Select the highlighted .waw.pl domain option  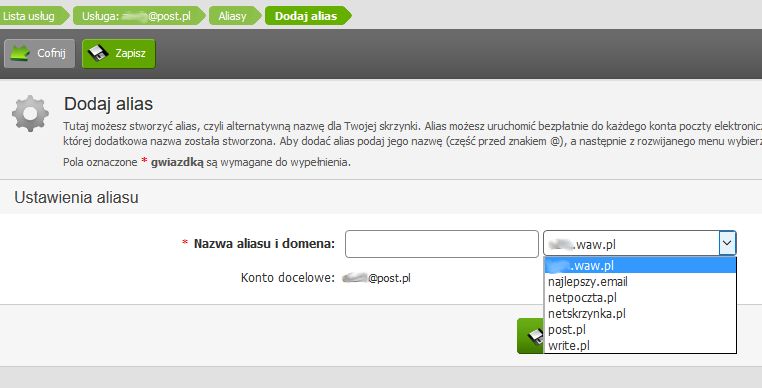[640, 265]
